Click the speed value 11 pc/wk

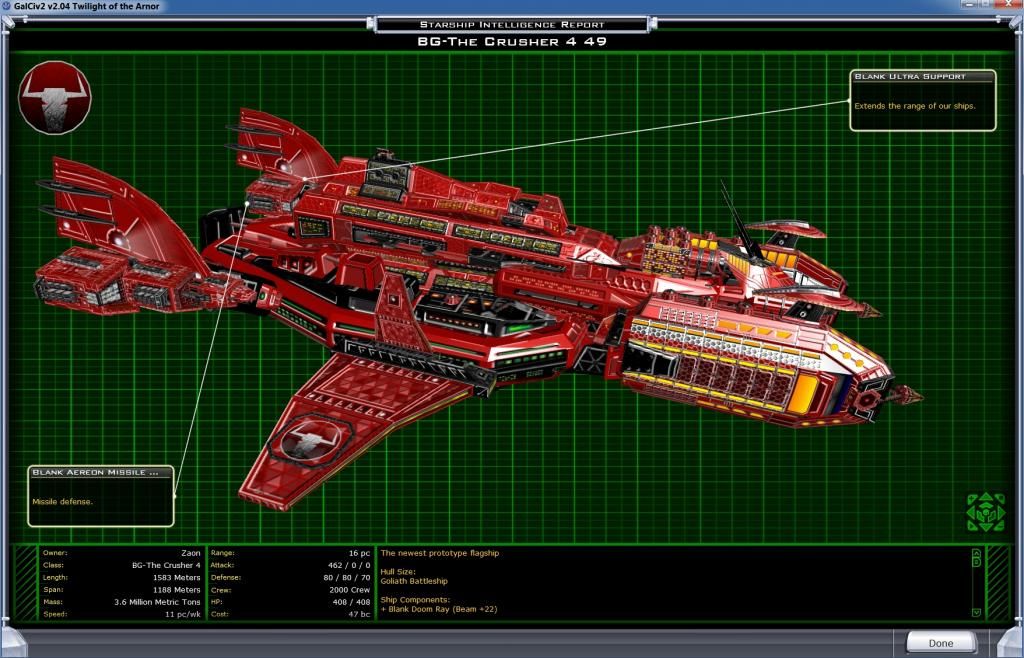click(x=183, y=615)
